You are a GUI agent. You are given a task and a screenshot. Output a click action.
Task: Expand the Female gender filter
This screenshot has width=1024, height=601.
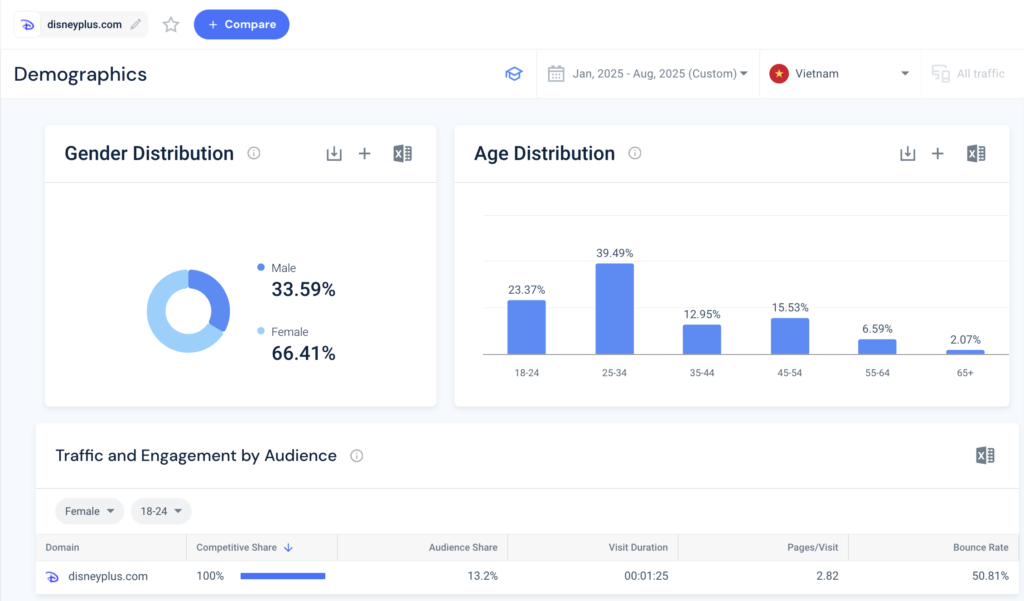(89, 511)
